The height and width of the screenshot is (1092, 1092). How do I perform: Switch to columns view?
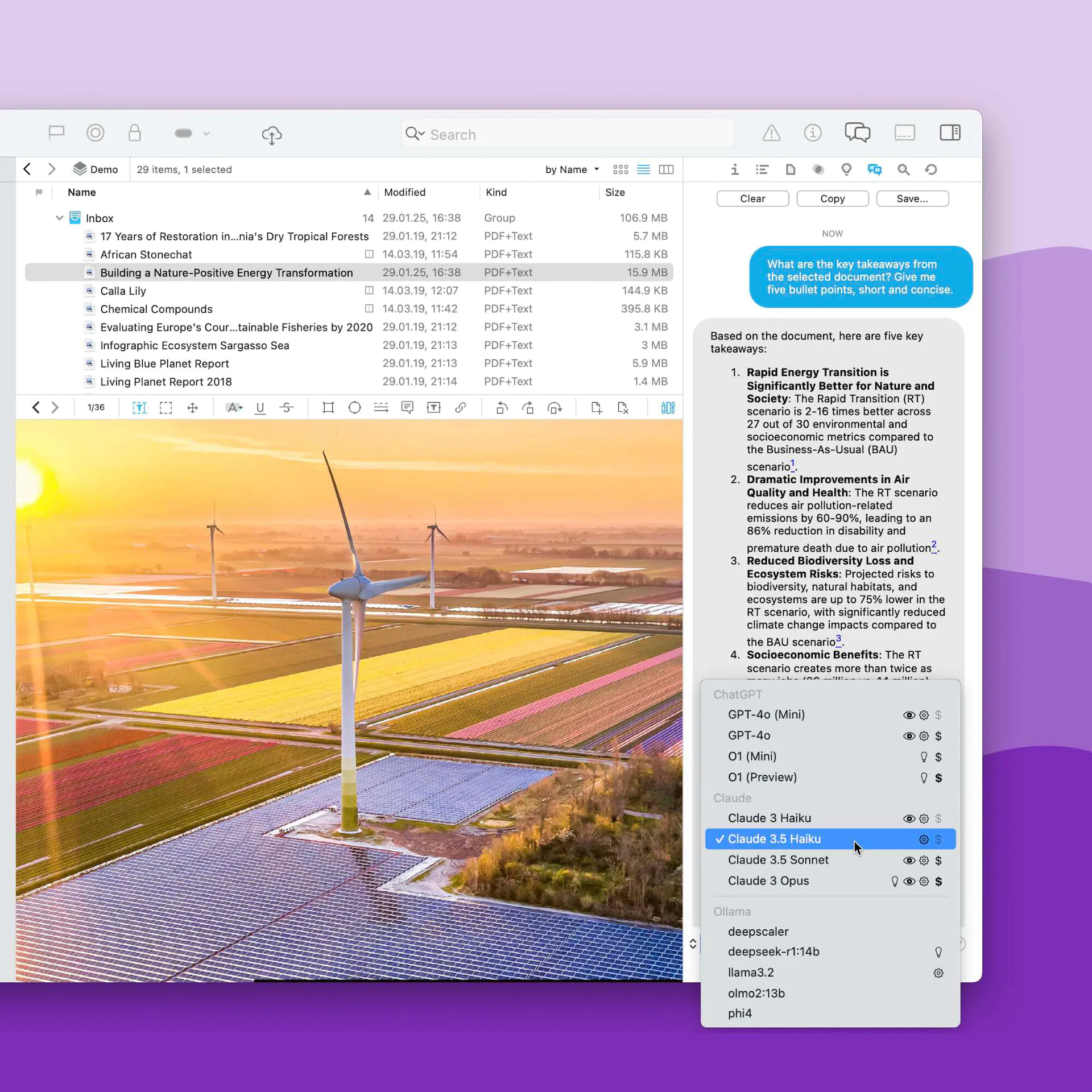click(x=666, y=169)
